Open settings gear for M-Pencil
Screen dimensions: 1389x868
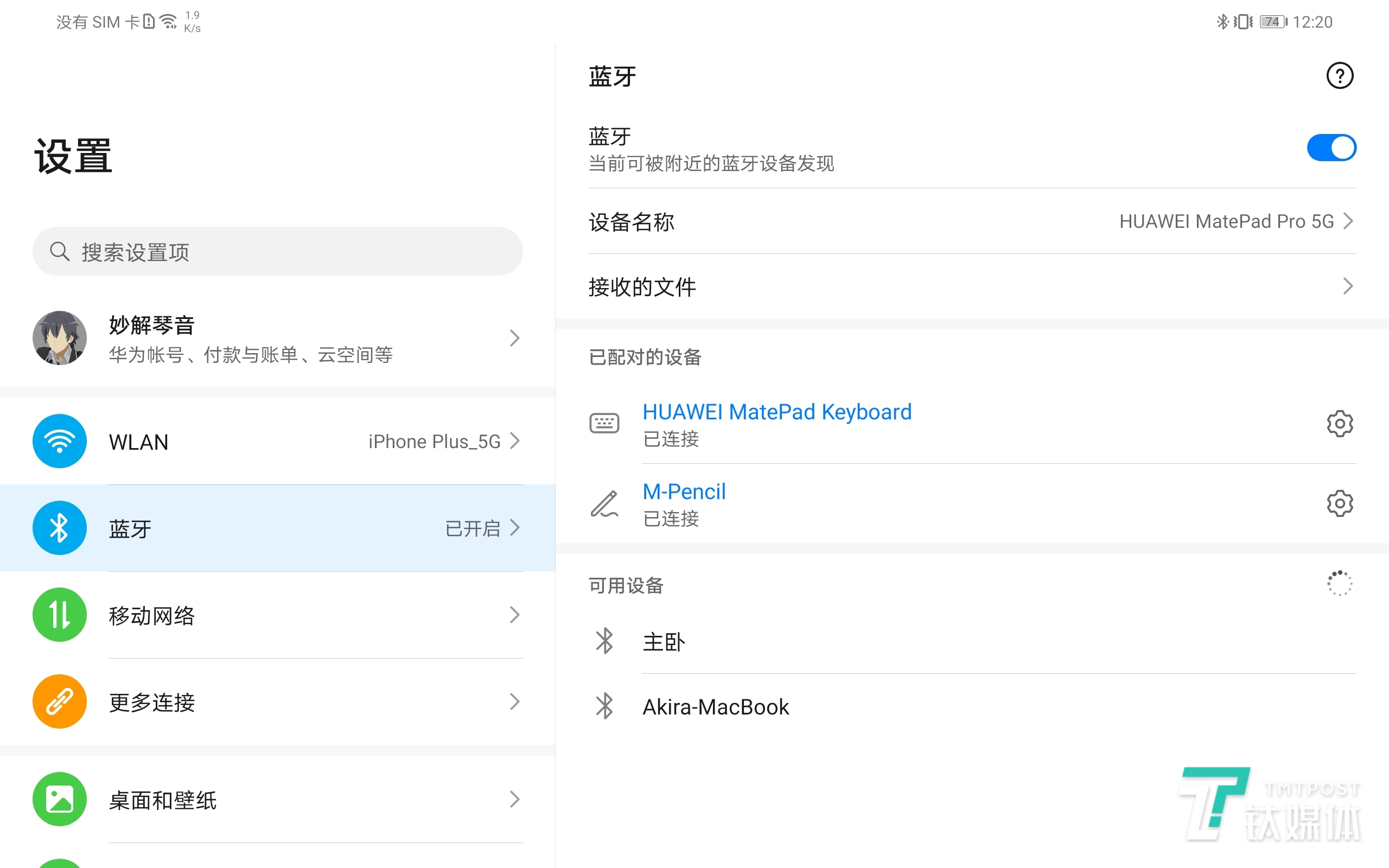[x=1340, y=503]
